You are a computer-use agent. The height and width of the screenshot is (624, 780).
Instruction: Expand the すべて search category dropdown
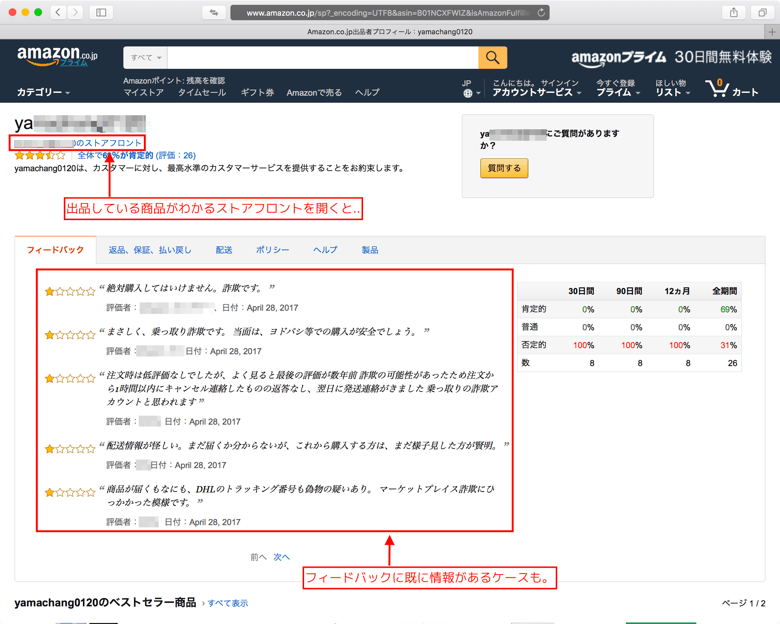pos(146,58)
